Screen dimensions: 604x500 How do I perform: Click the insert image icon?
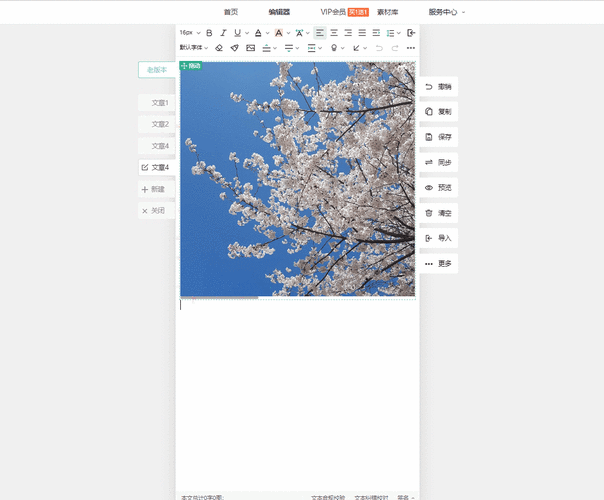click(x=251, y=47)
